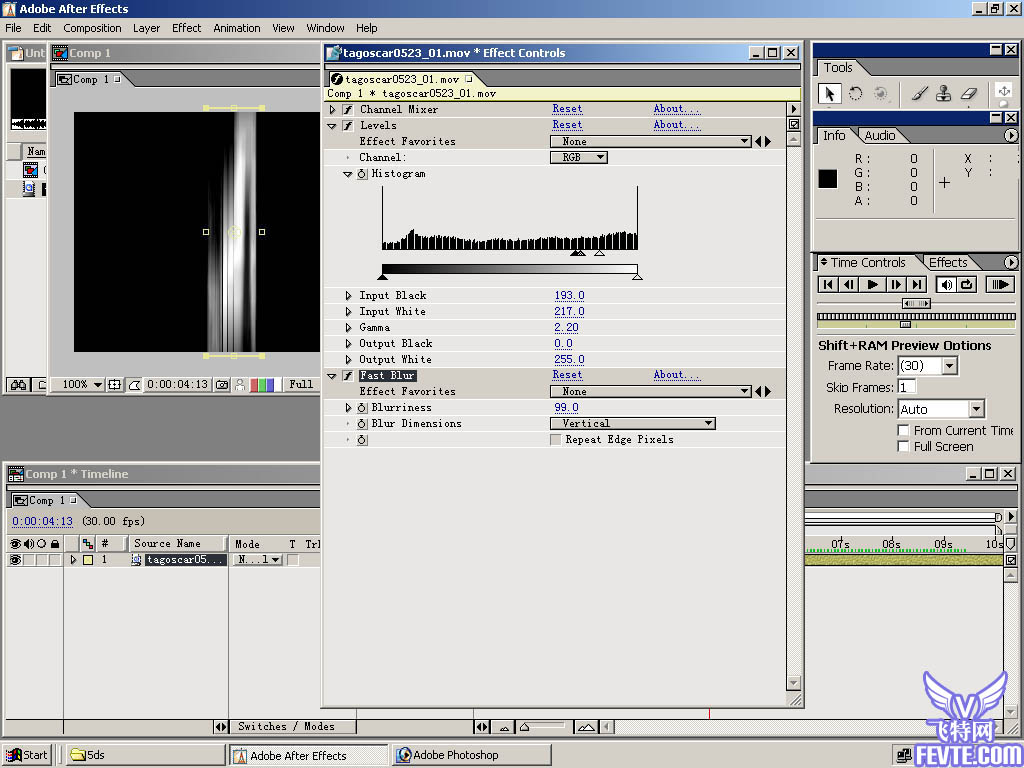Reset the Fast Blur effect

(567, 375)
